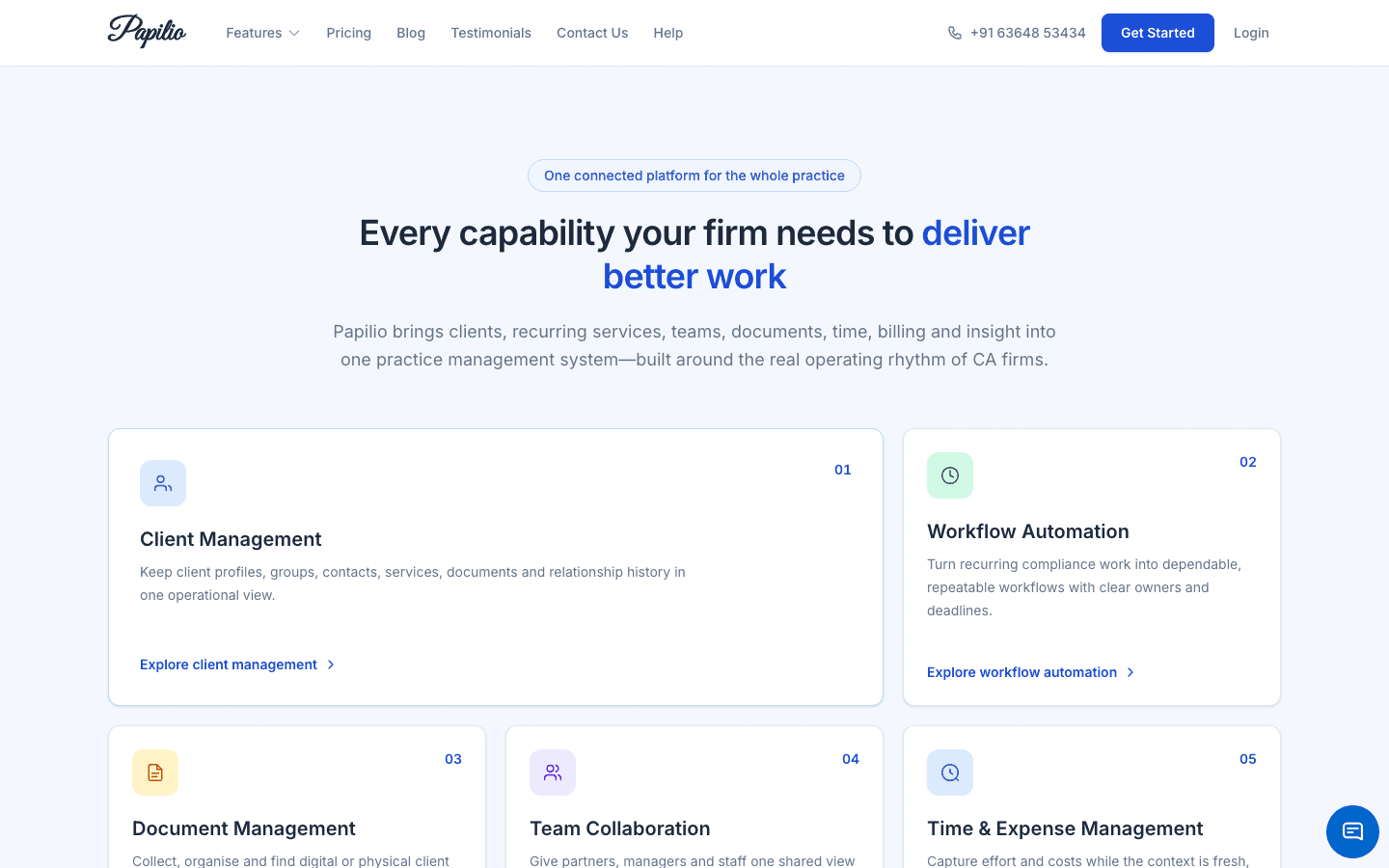Screen dimensions: 1389x868
Task: Click the 'One connected platform' pill badge
Action: (694, 176)
